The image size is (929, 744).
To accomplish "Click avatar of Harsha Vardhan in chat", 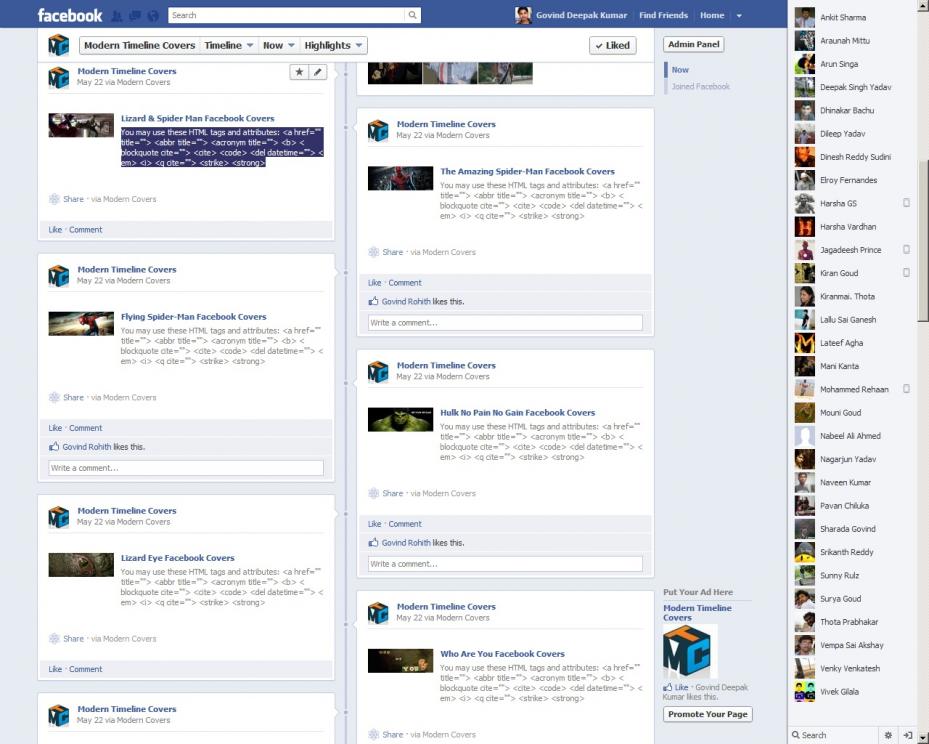I will coord(805,227).
